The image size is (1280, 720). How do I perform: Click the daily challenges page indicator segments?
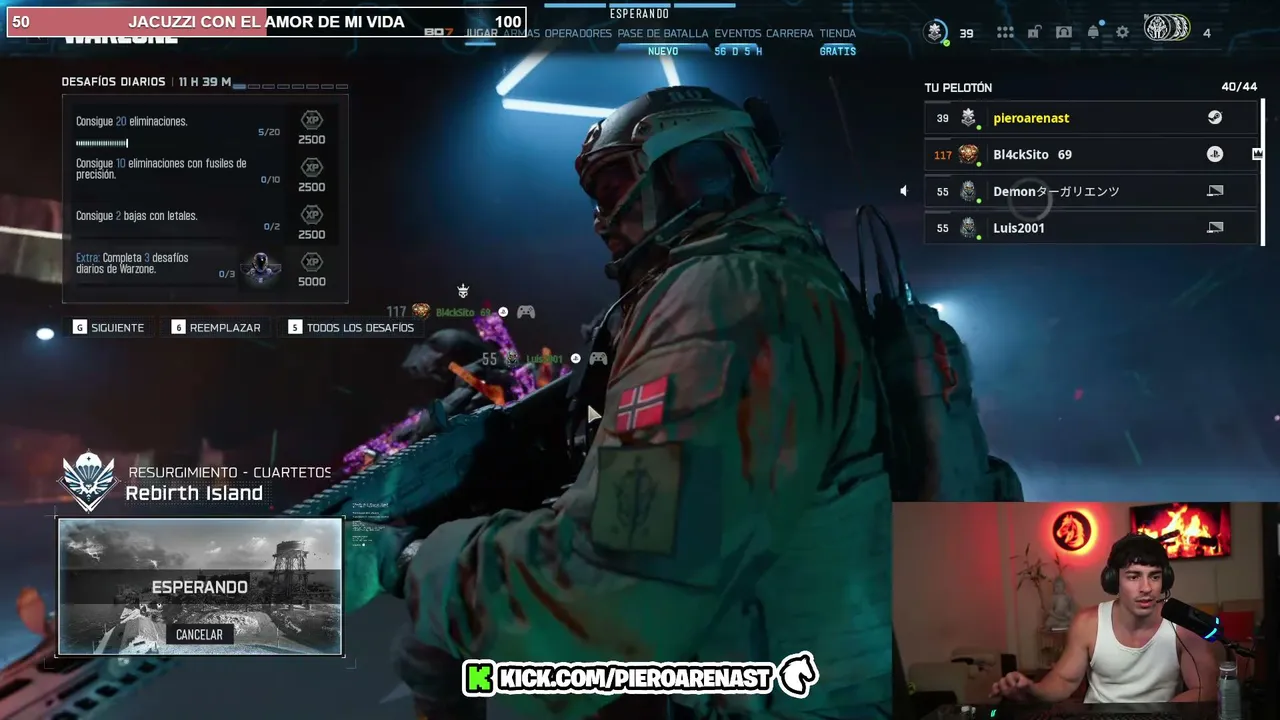pos(291,87)
